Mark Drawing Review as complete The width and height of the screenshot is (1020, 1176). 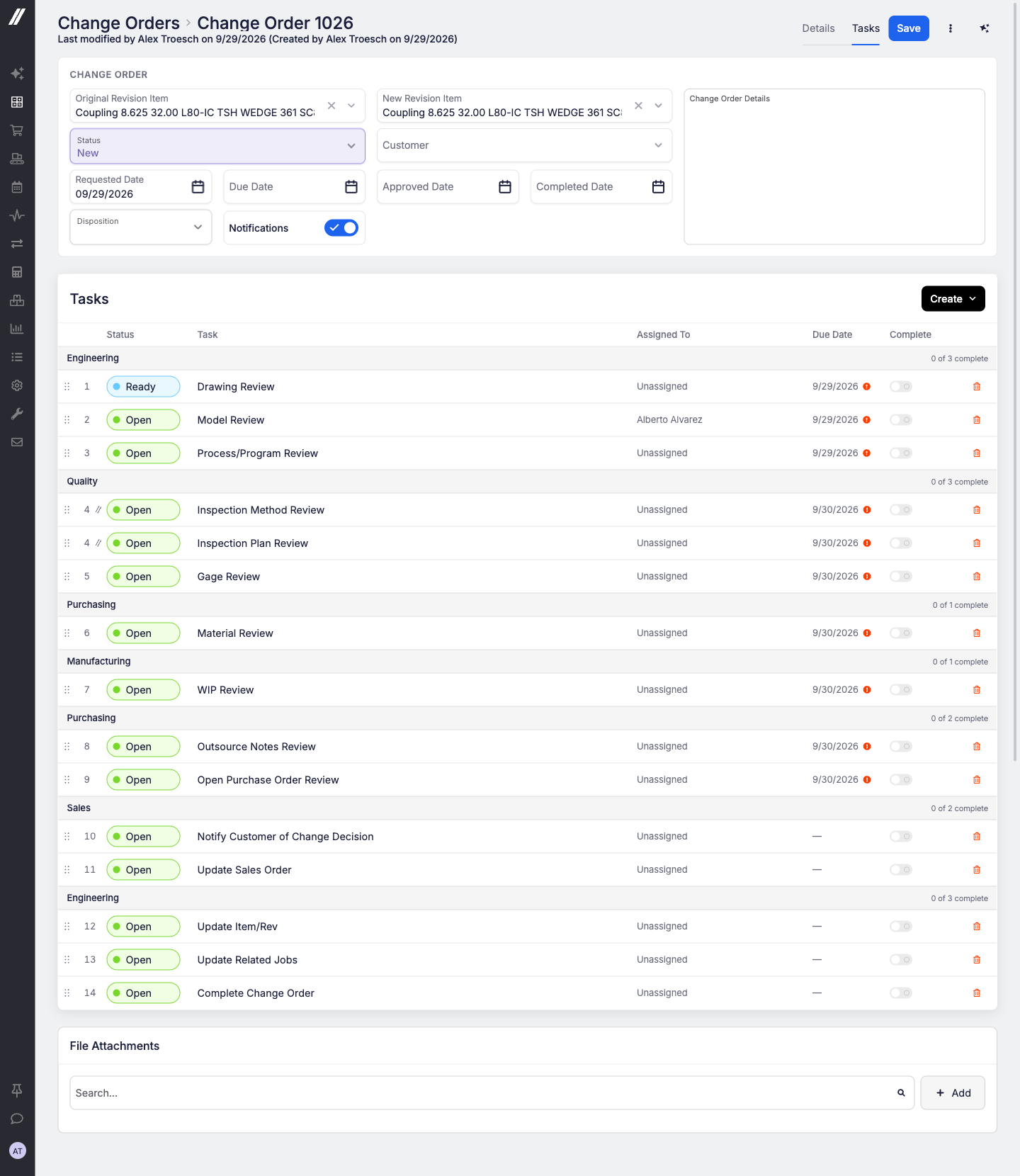coord(901,387)
